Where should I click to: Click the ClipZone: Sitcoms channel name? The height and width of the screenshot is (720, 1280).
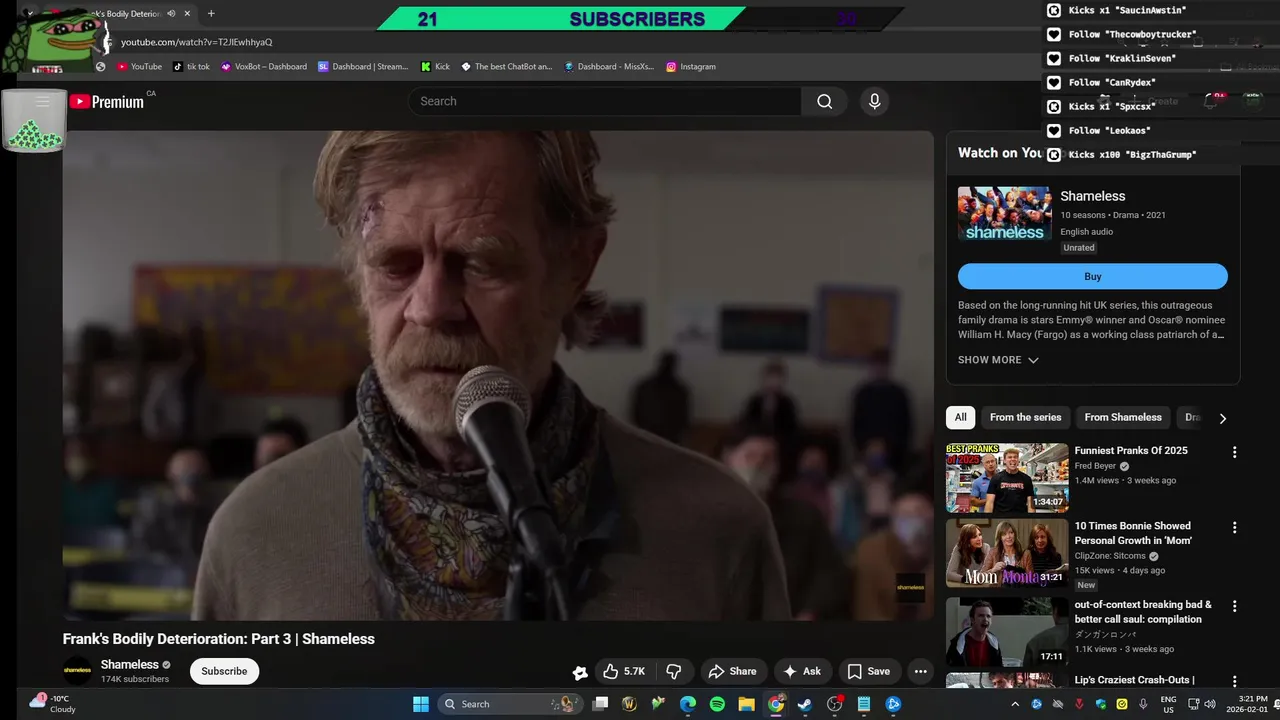(x=1110, y=556)
